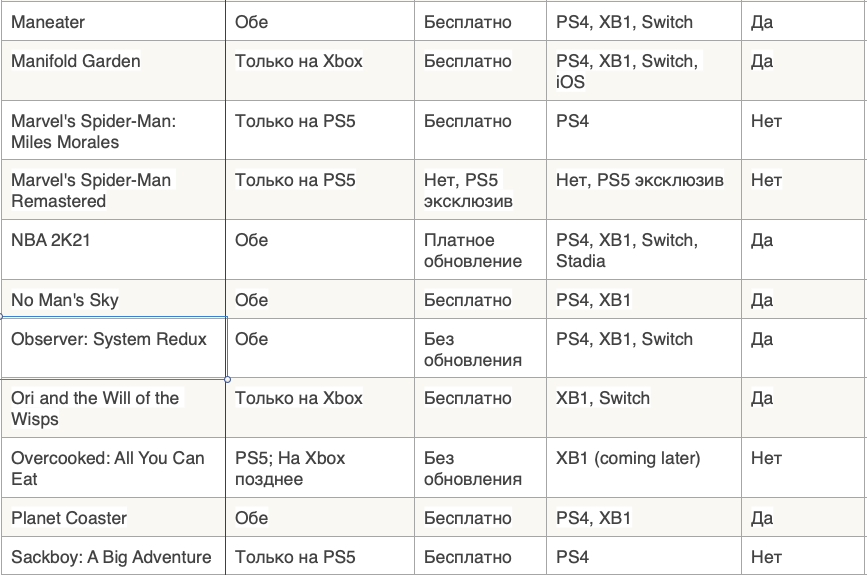Select the Planet Coaster cell

point(69,518)
